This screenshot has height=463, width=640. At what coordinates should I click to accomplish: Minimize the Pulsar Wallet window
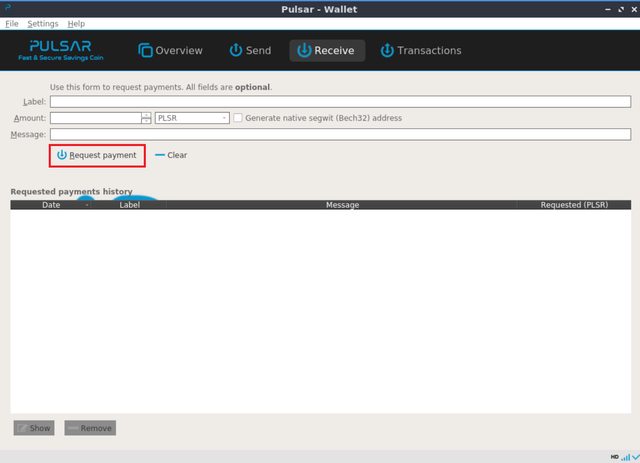tap(608, 9)
